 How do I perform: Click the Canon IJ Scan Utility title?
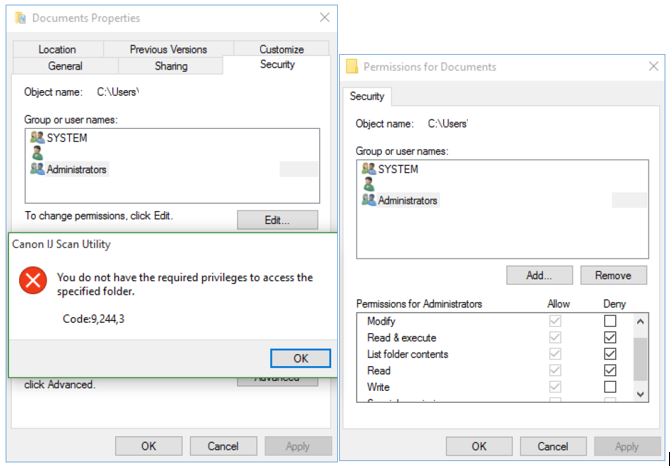click(61, 244)
